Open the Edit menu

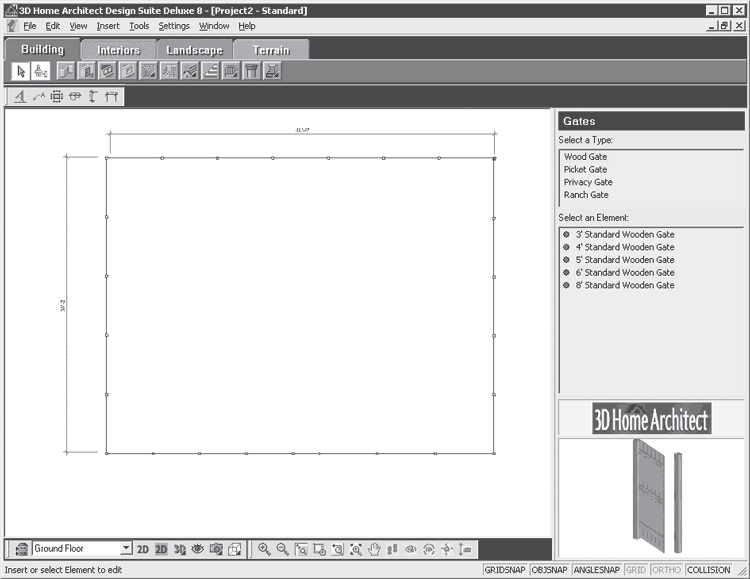(53, 26)
